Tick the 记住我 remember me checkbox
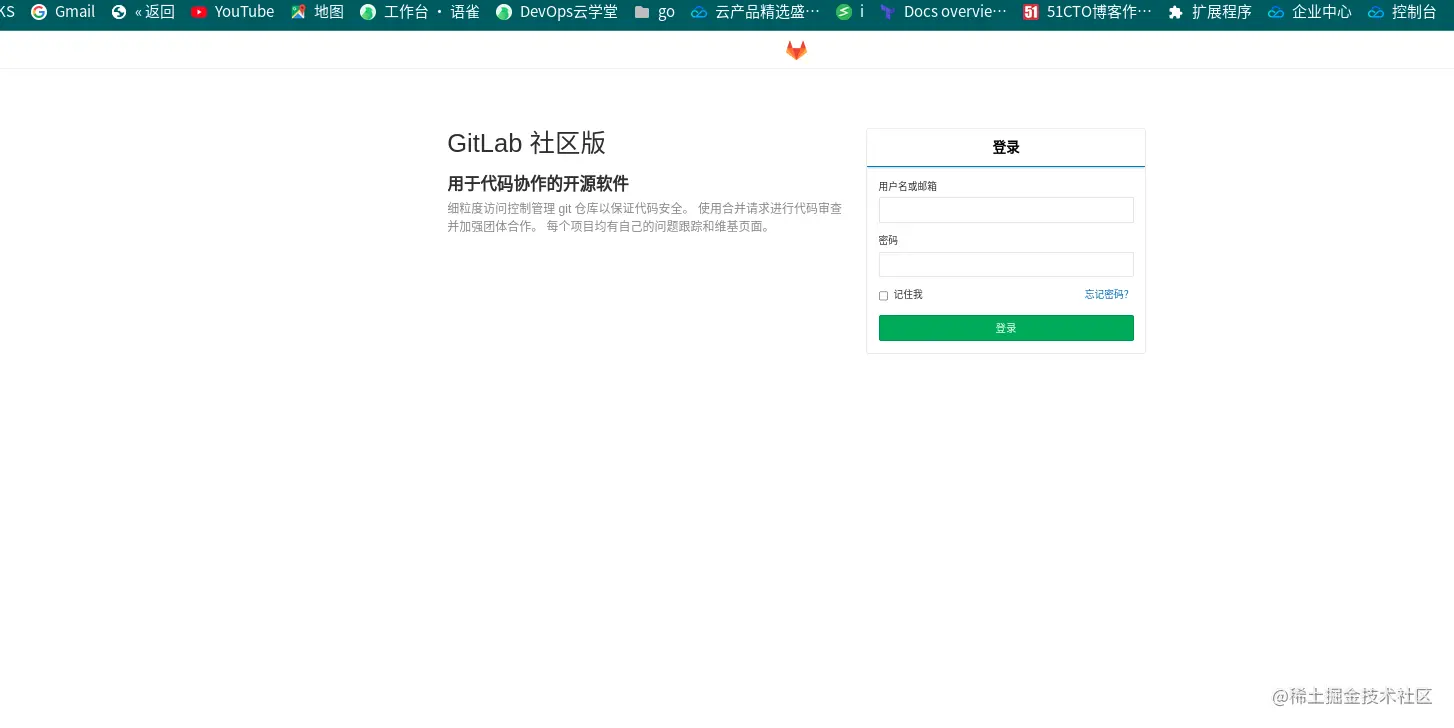The image size is (1454, 728). pos(883,296)
